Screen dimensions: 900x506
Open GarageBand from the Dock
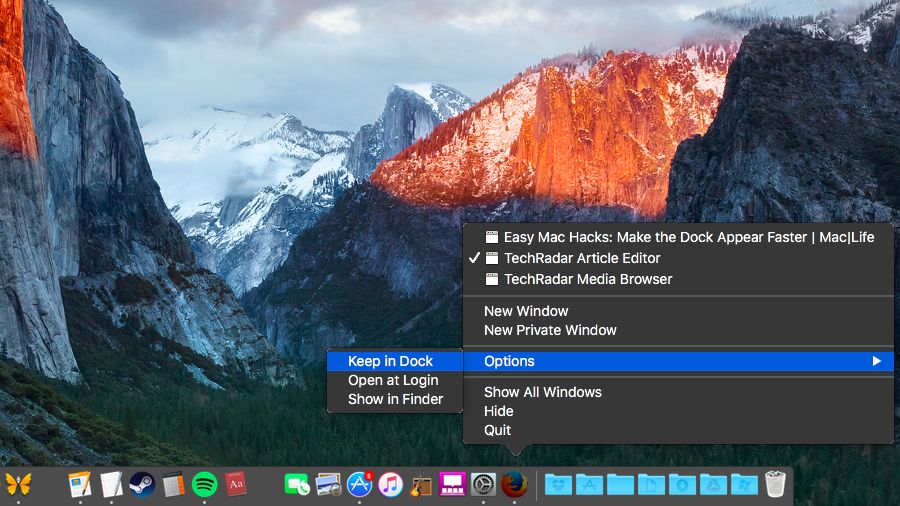coord(421,485)
